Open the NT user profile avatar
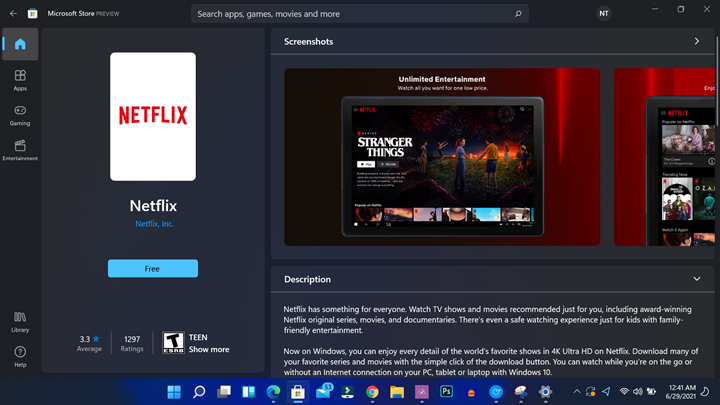The height and width of the screenshot is (405, 720). click(604, 14)
